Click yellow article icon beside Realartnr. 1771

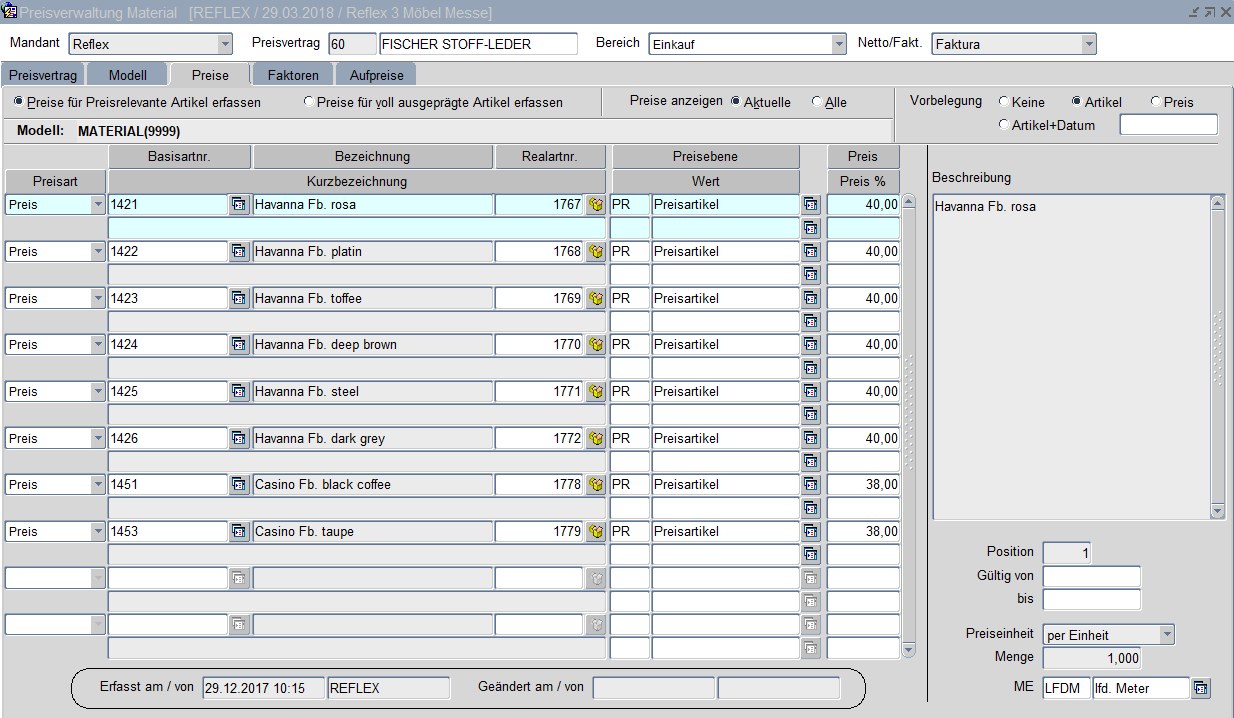(596, 392)
